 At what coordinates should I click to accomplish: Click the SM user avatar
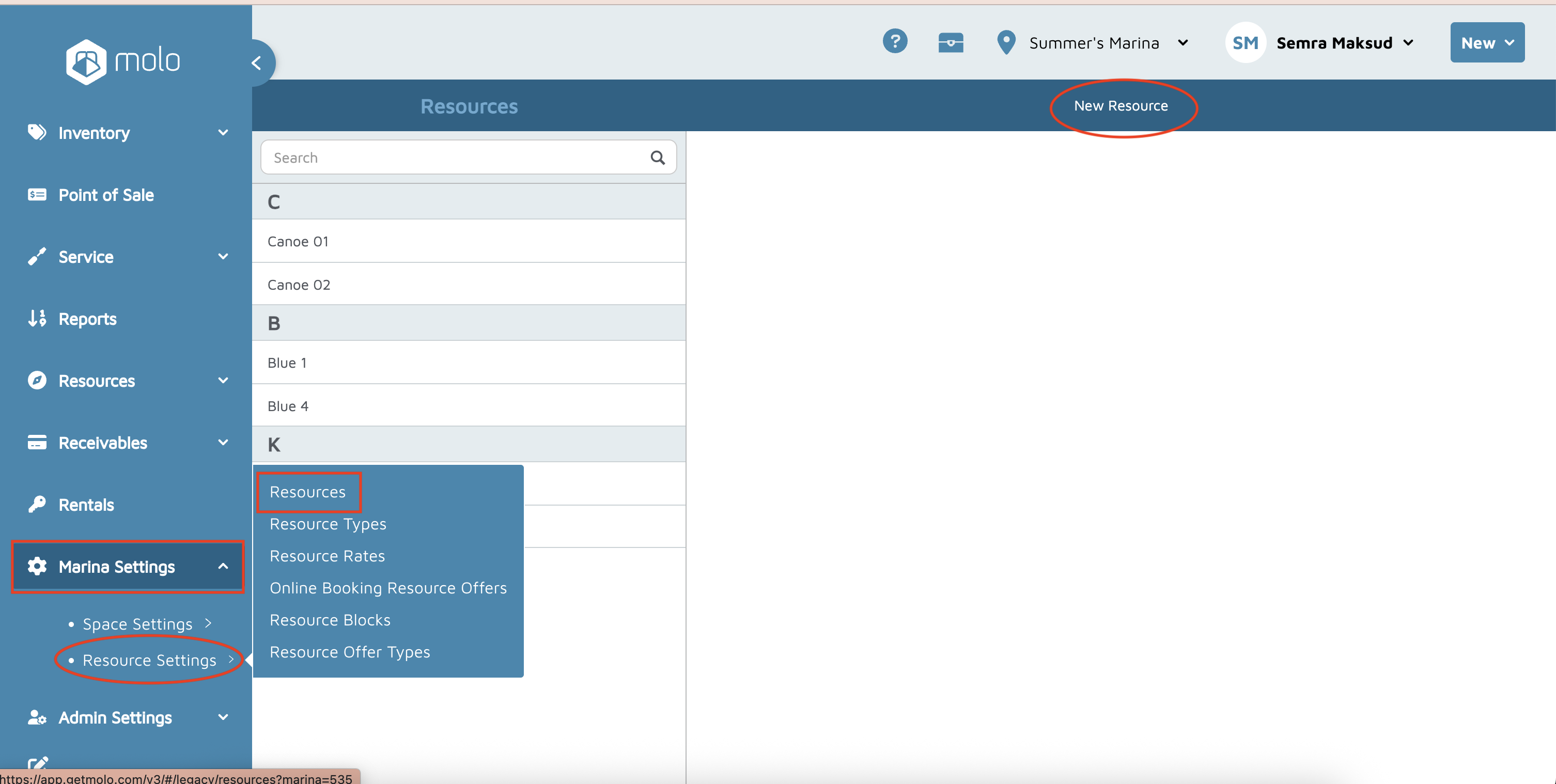point(1245,43)
